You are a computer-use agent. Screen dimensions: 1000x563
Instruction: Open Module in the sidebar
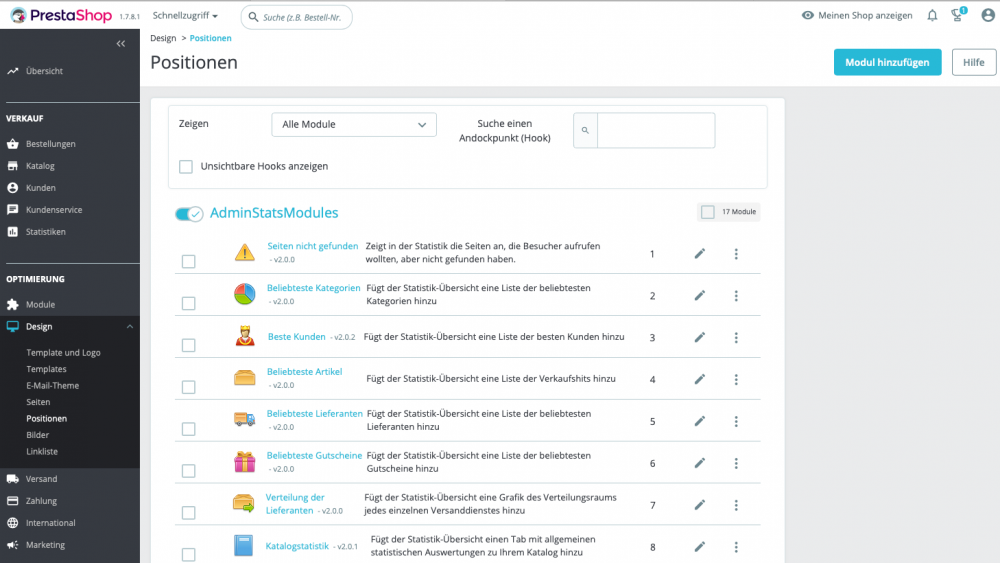[x=40, y=305]
